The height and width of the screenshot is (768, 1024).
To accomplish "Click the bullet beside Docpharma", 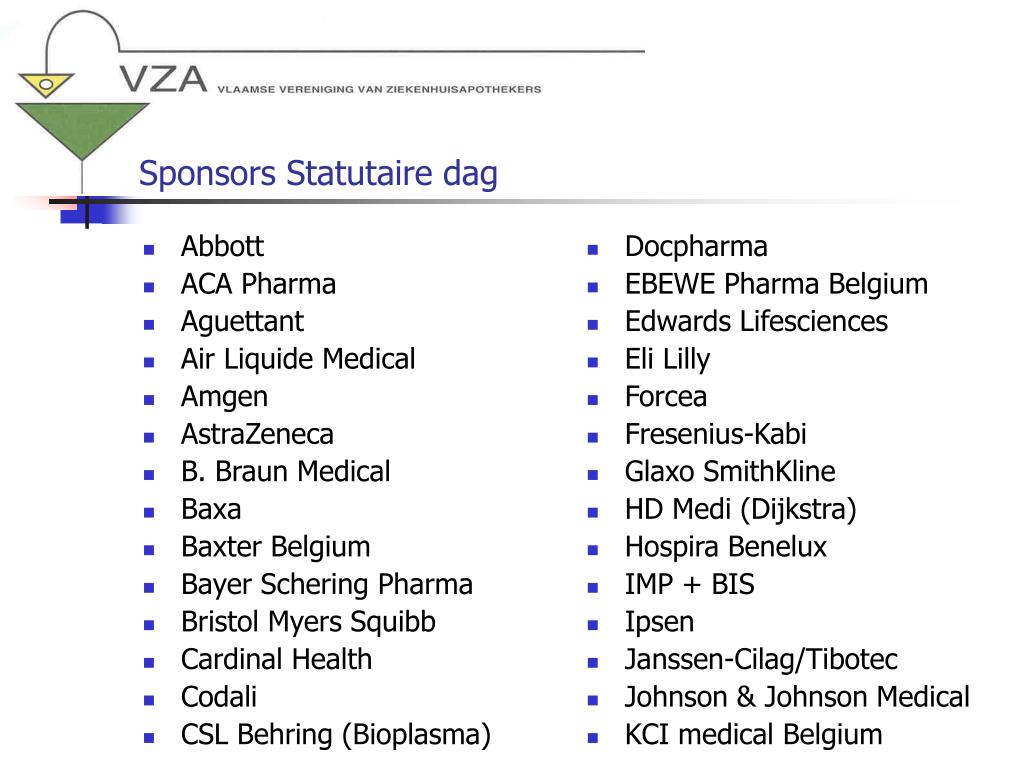I will coord(593,249).
